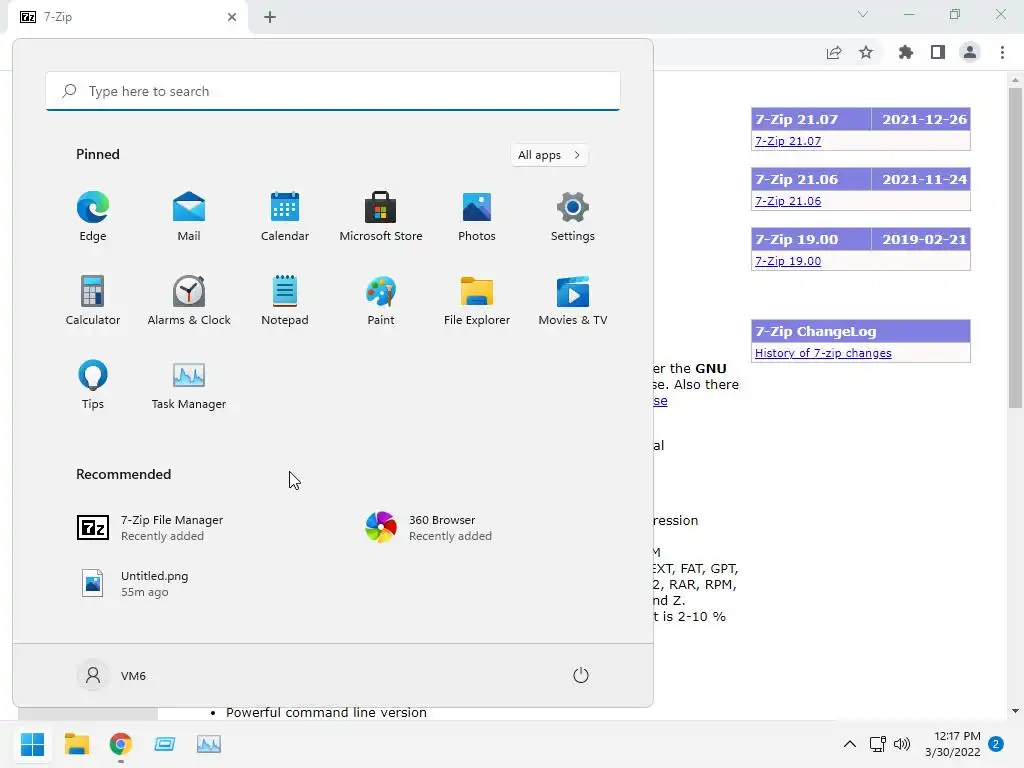Select the 7-Zip browser tab
The width and height of the screenshot is (1024, 768).
coord(127,17)
